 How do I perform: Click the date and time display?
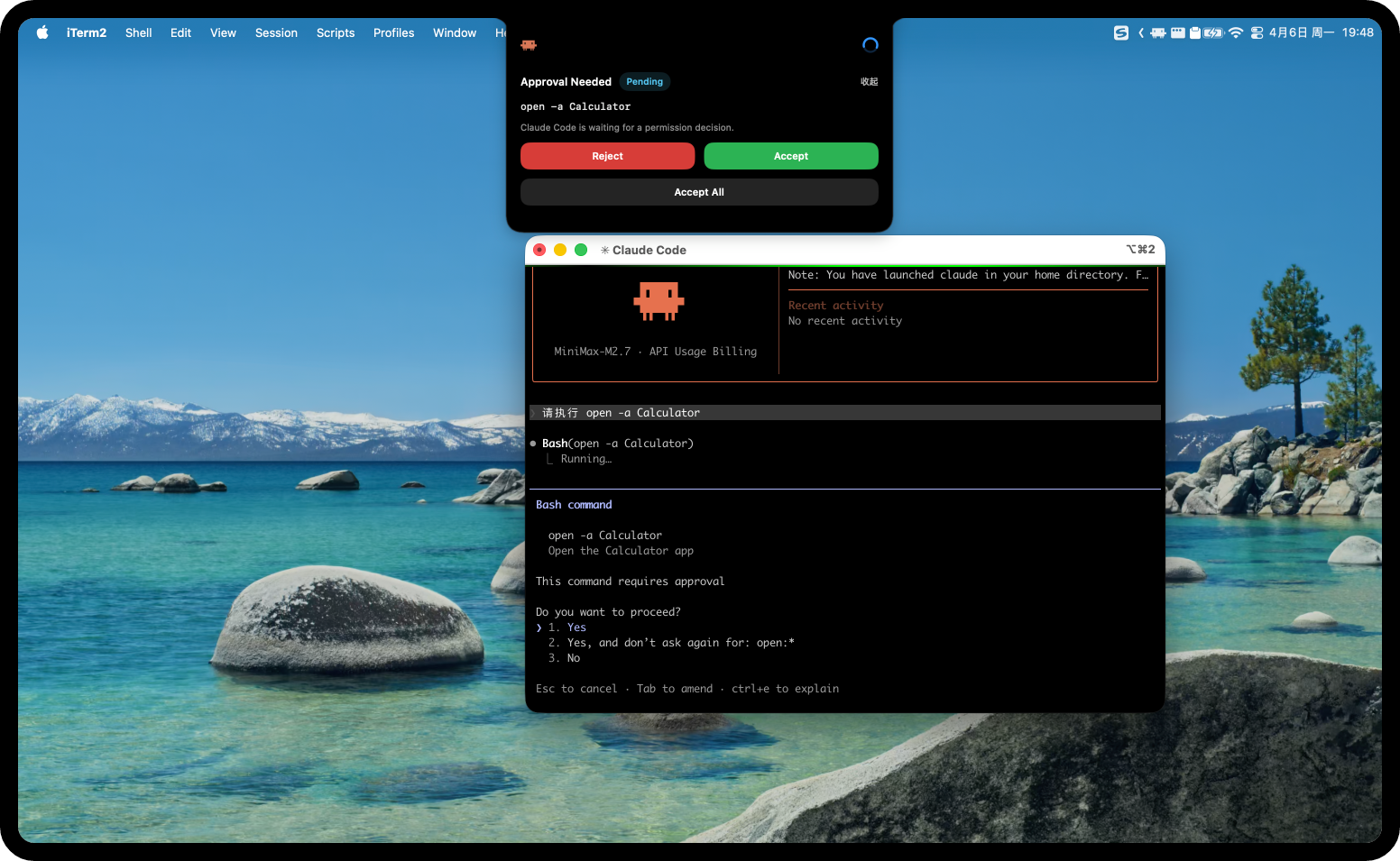click(1322, 32)
